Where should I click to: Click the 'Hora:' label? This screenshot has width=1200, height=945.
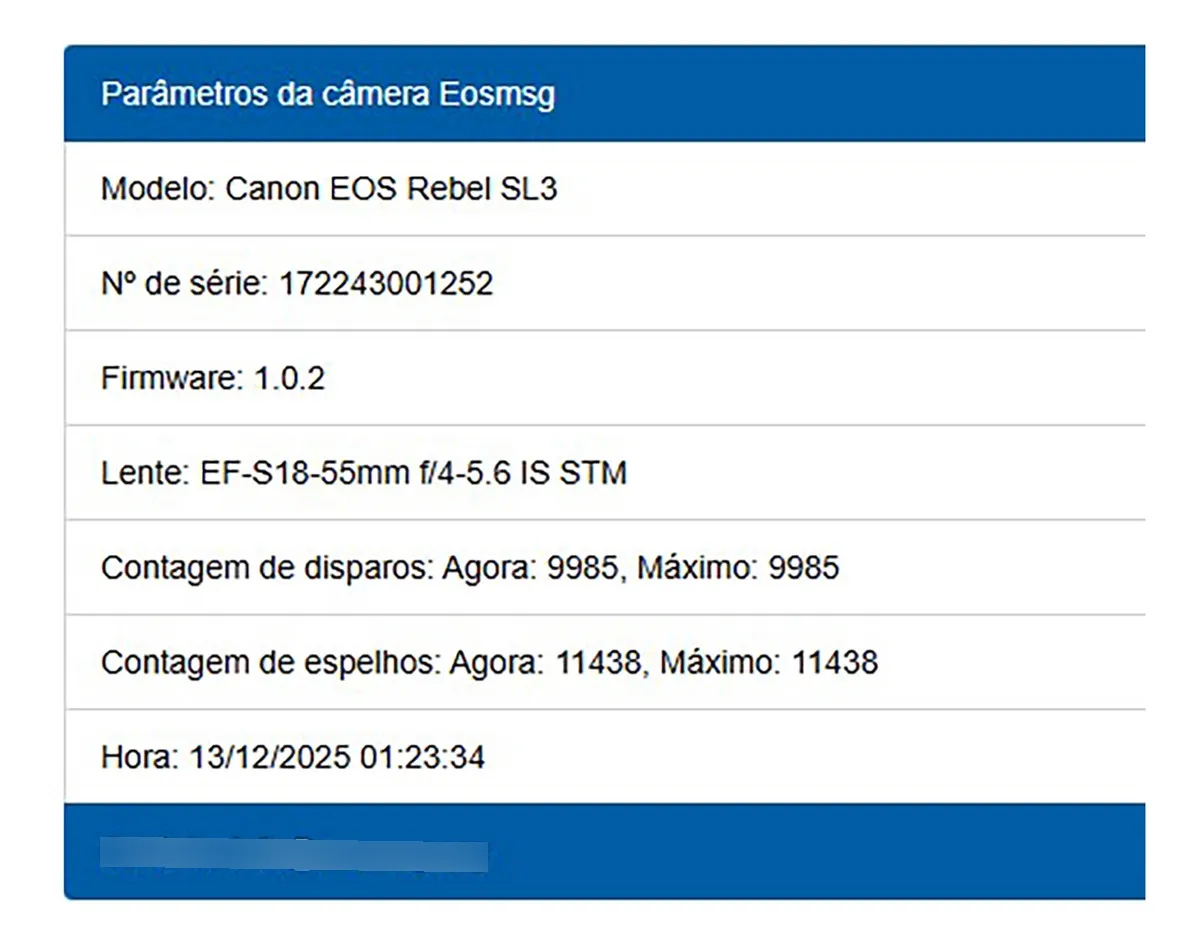(x=141, y=757)
